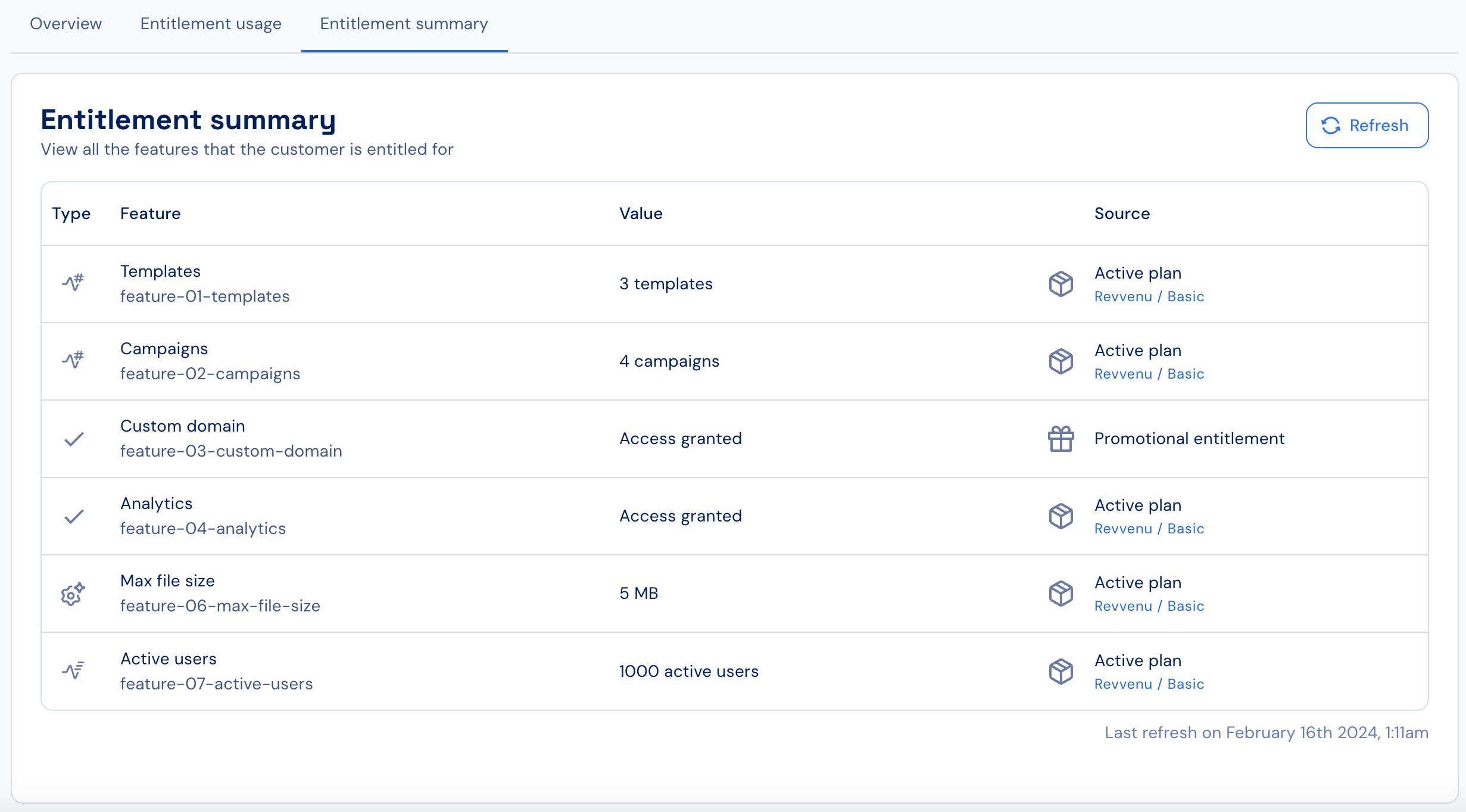Click the Templates quantity type icon

pos(73,283)
